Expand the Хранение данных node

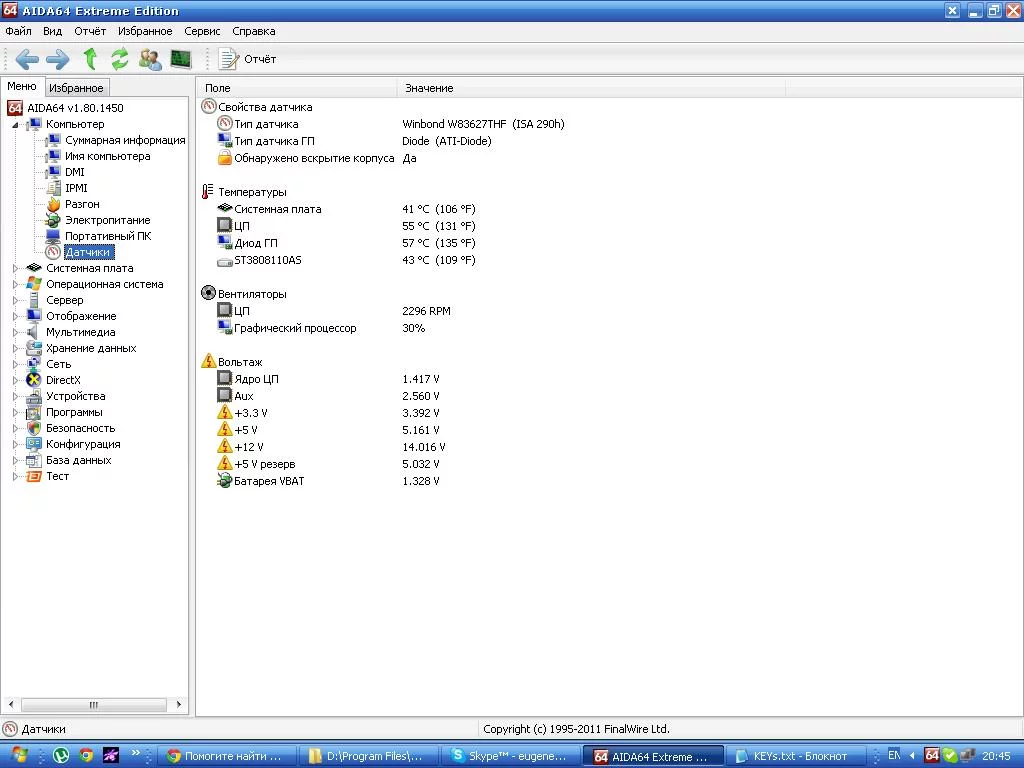[15, 348]
